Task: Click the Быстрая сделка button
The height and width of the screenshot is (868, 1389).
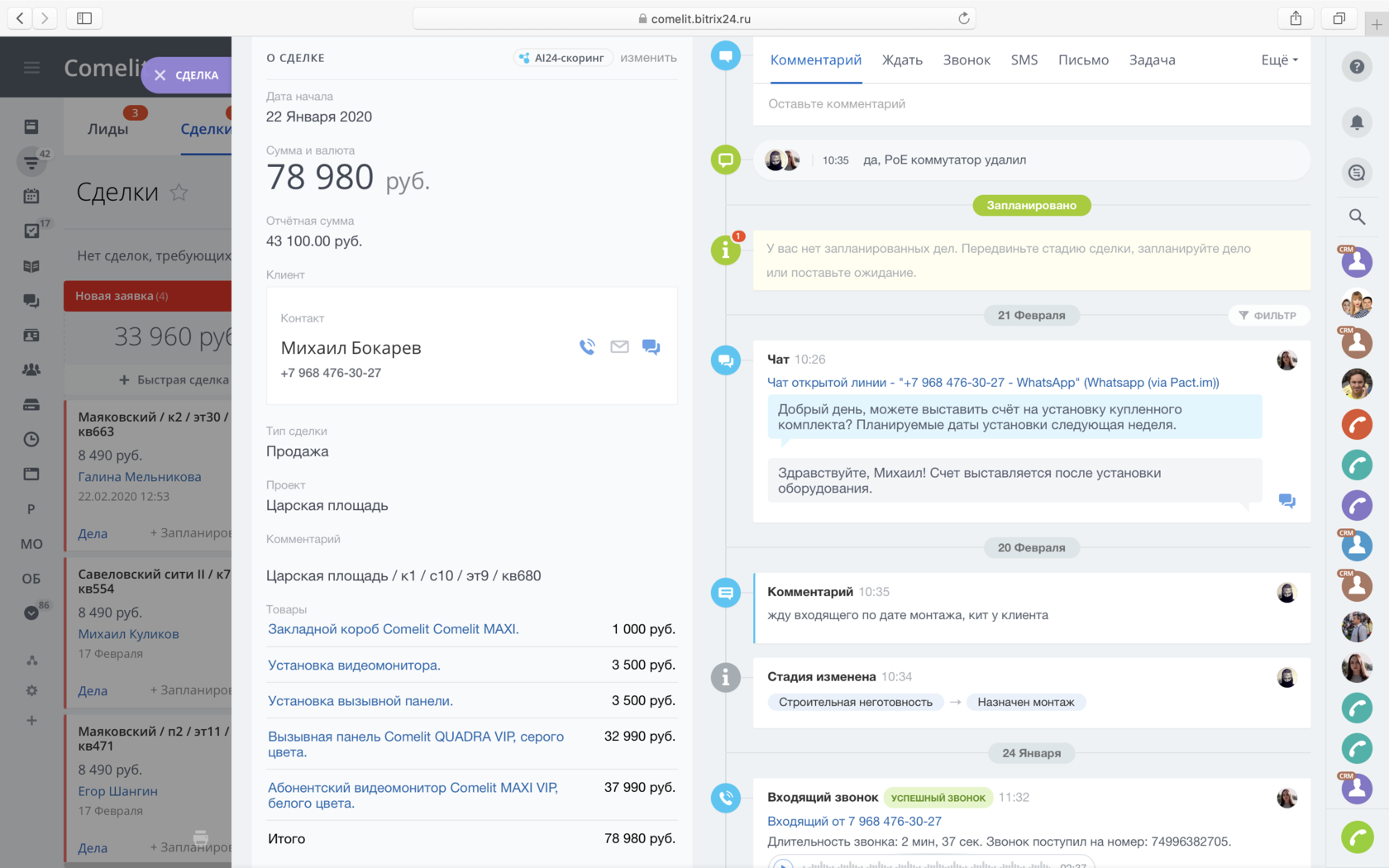Action: (x=174, y=379)
